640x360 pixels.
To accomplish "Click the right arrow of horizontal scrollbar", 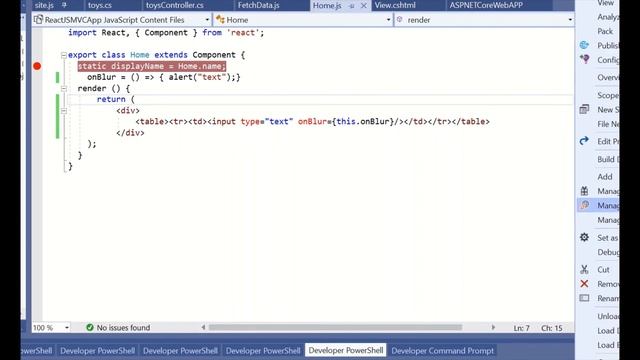I will coord(493,327).
